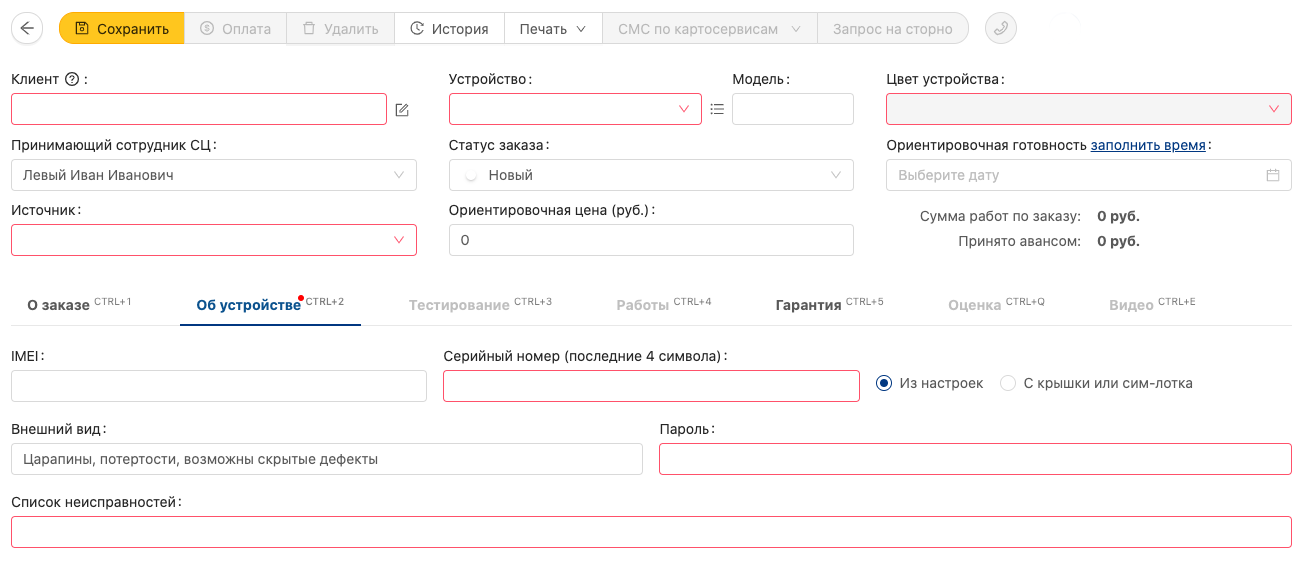This screenshot has height=562, width=1303.
Task: Click the help icon beside Клиент
Action: pyautogui.click(x=71, y=80)
